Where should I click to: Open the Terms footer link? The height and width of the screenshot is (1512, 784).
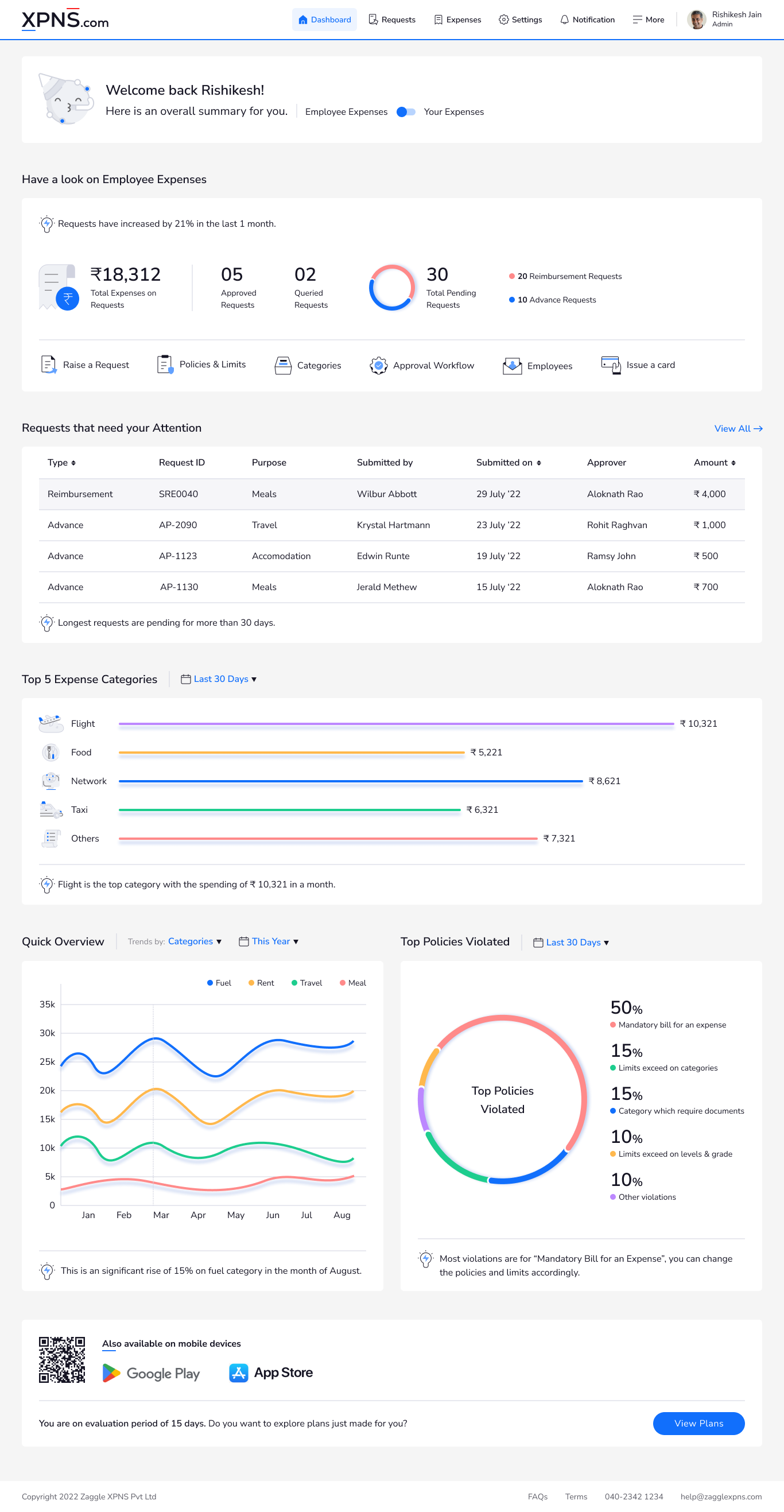(x=576, y=1497)
